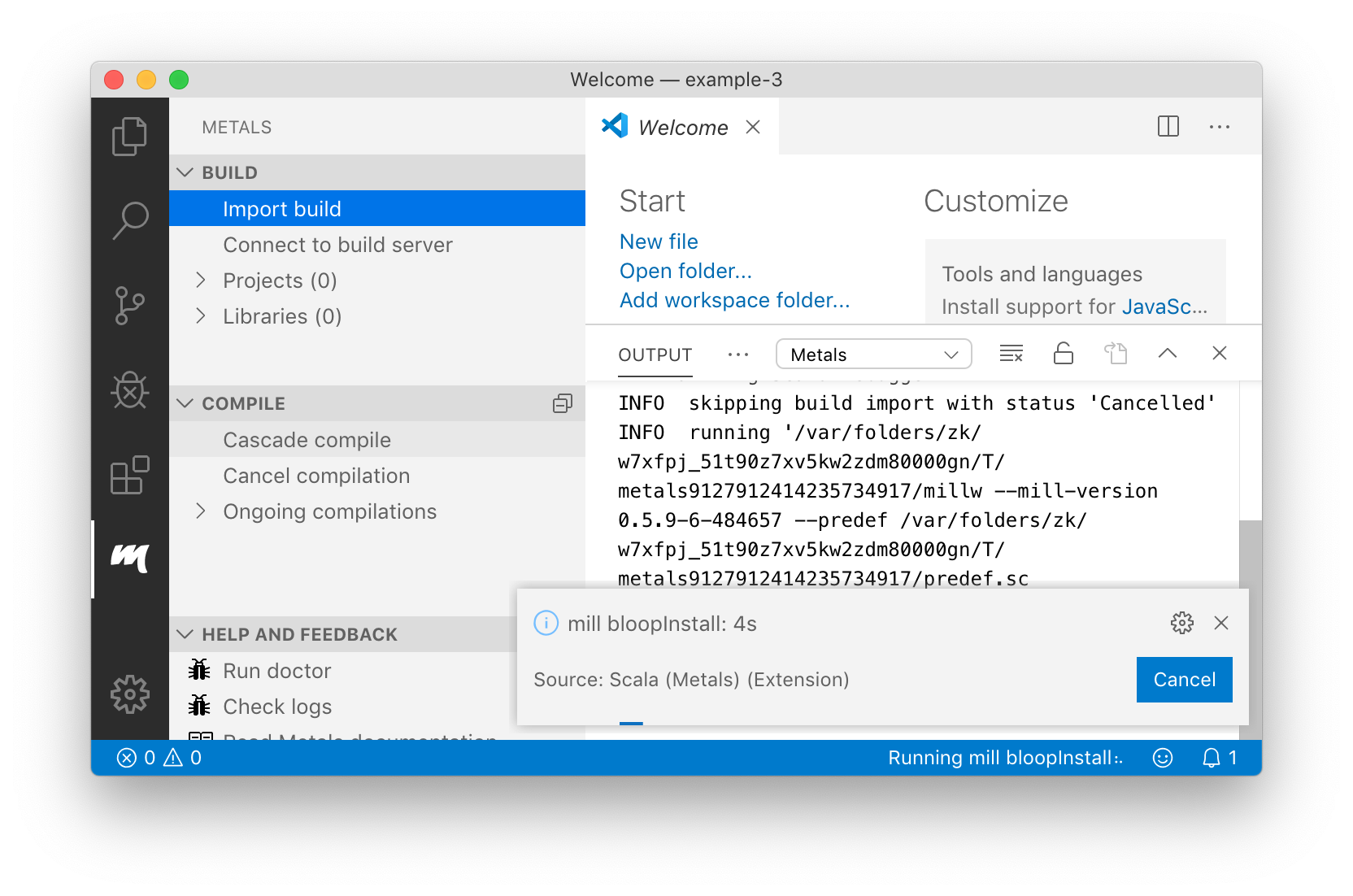
Task: Select the Import build item
Action: pos(377,208)
